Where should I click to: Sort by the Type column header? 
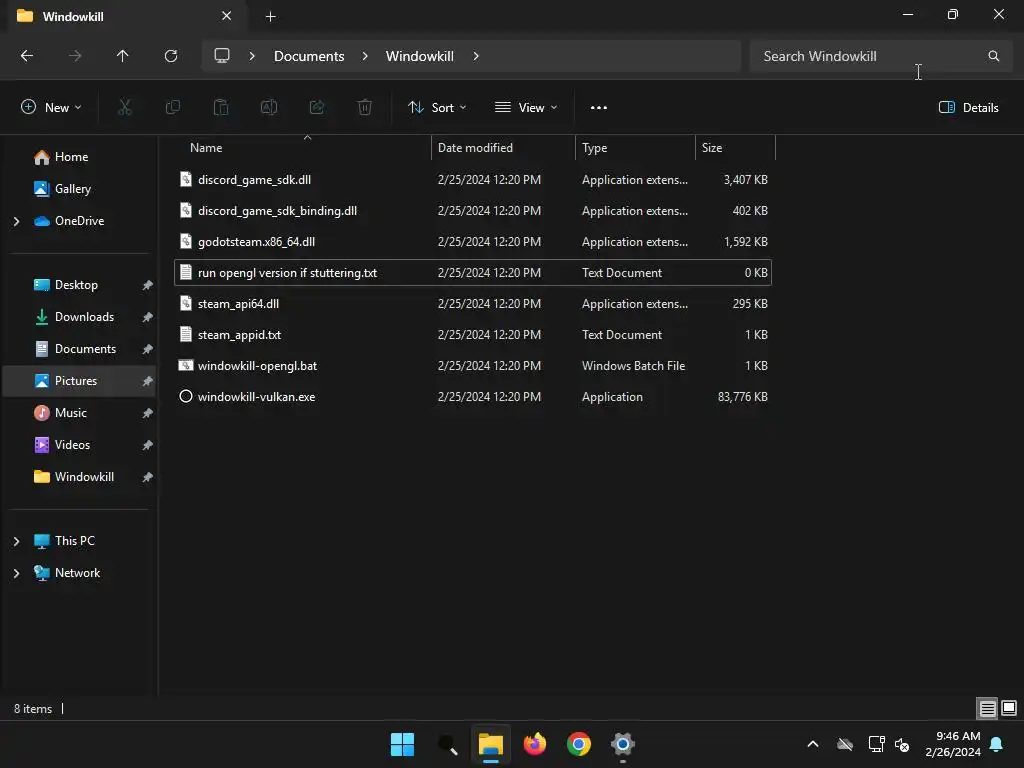635,148
